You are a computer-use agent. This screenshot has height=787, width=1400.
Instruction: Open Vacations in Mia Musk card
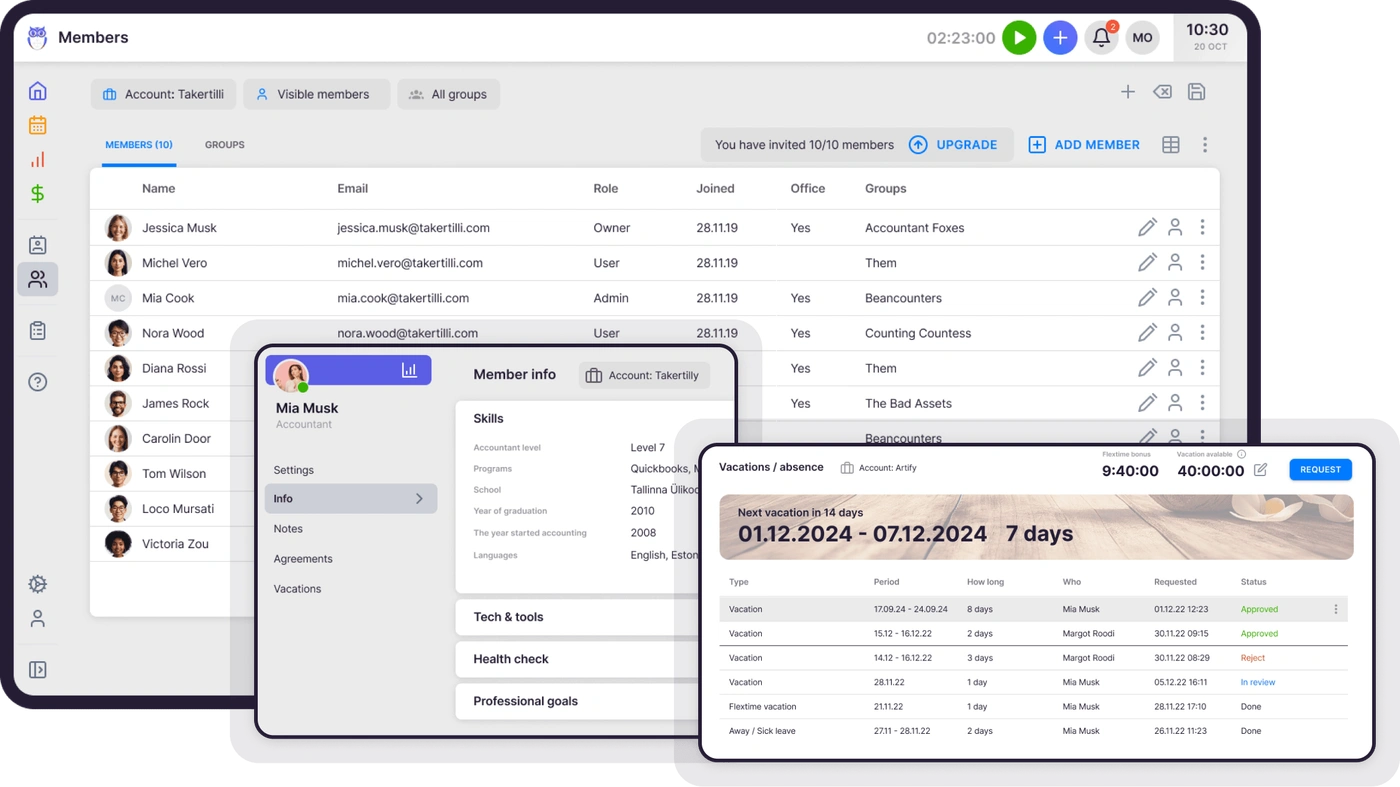(298, 589)
